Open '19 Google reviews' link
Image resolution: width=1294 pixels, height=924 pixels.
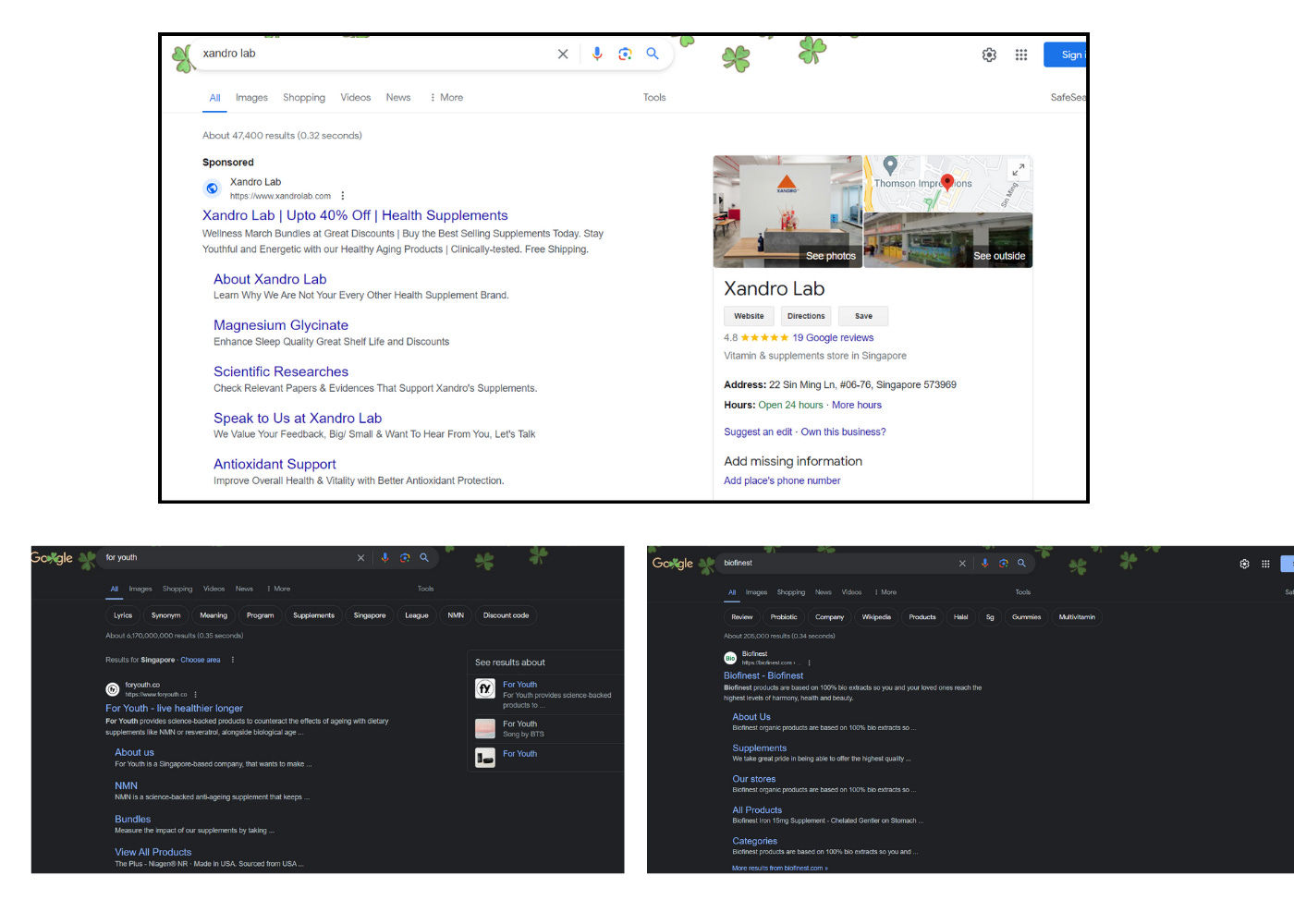point(833,338)
